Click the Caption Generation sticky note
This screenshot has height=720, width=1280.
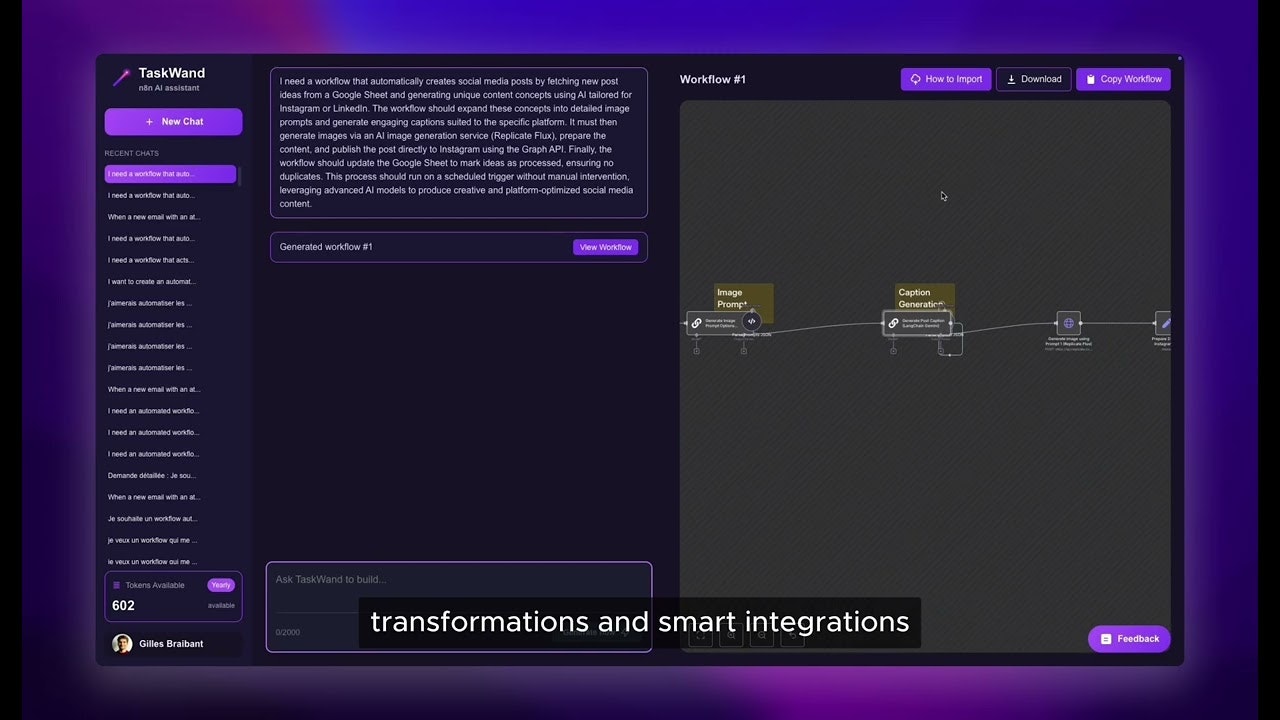point(924,298)
